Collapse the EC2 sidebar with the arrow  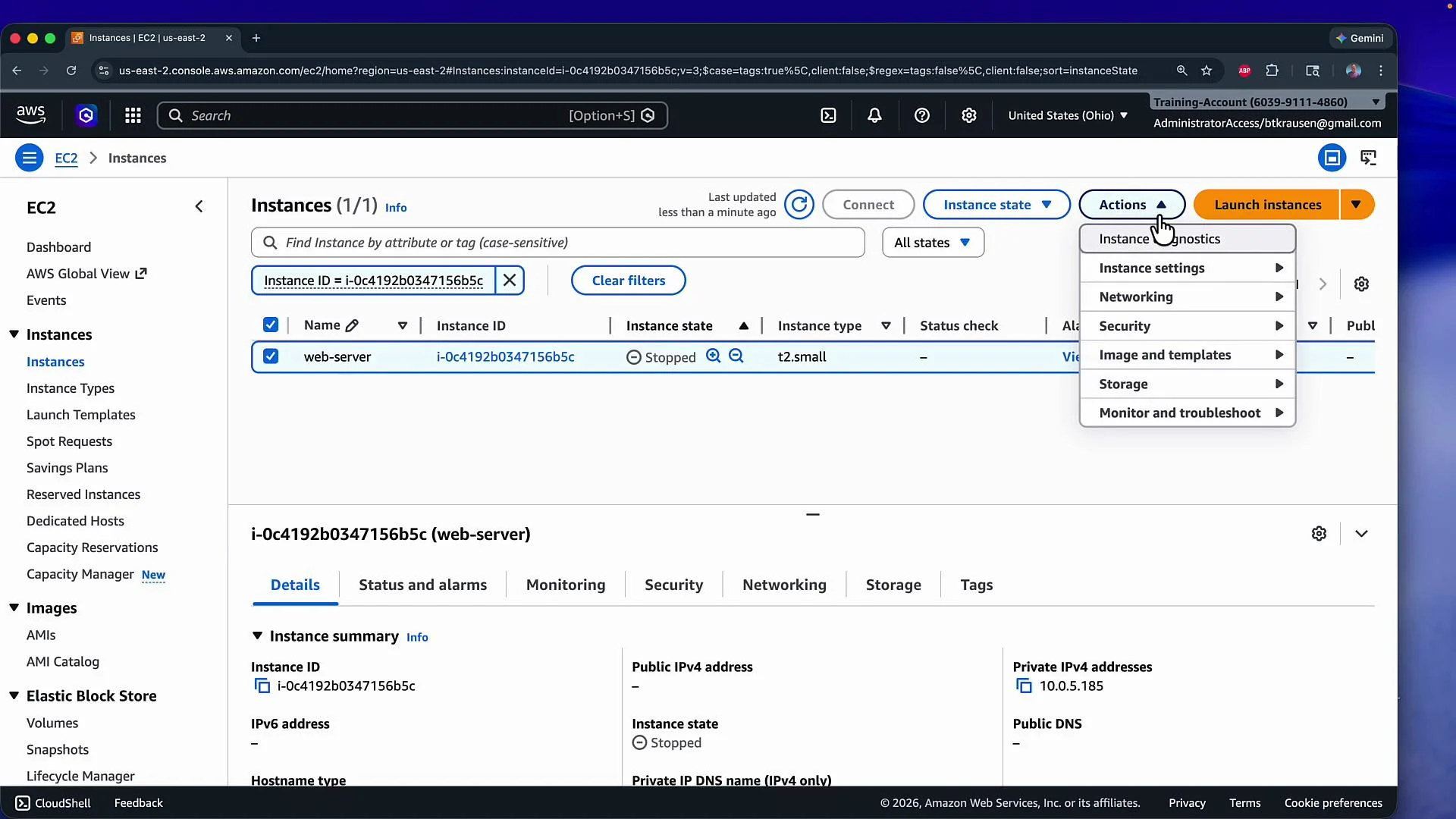(x=199, y=206)
